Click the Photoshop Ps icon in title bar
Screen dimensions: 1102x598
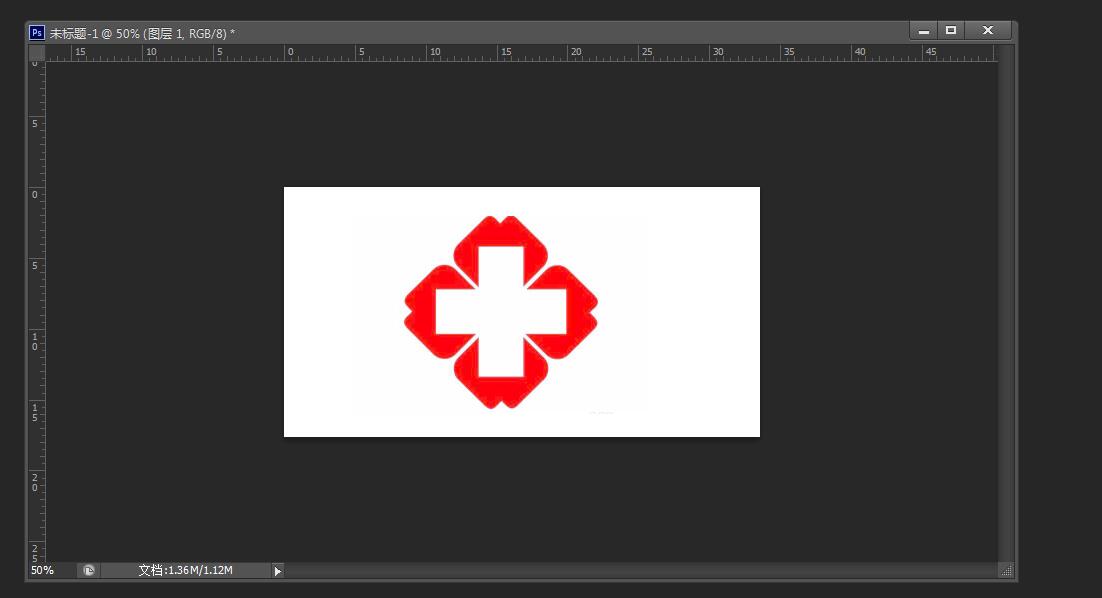coord(37,33)
